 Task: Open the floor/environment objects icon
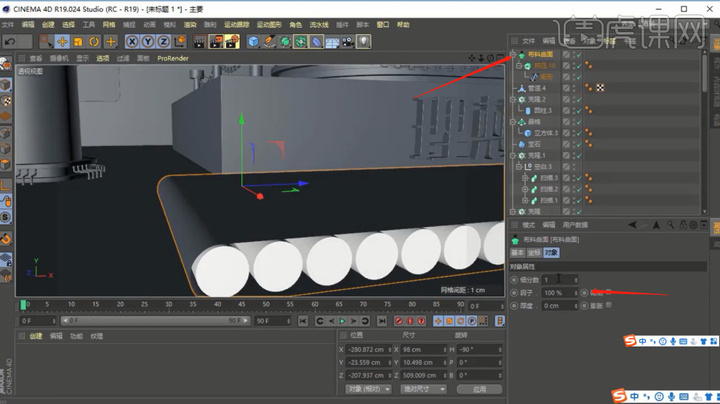click(332, 42)
